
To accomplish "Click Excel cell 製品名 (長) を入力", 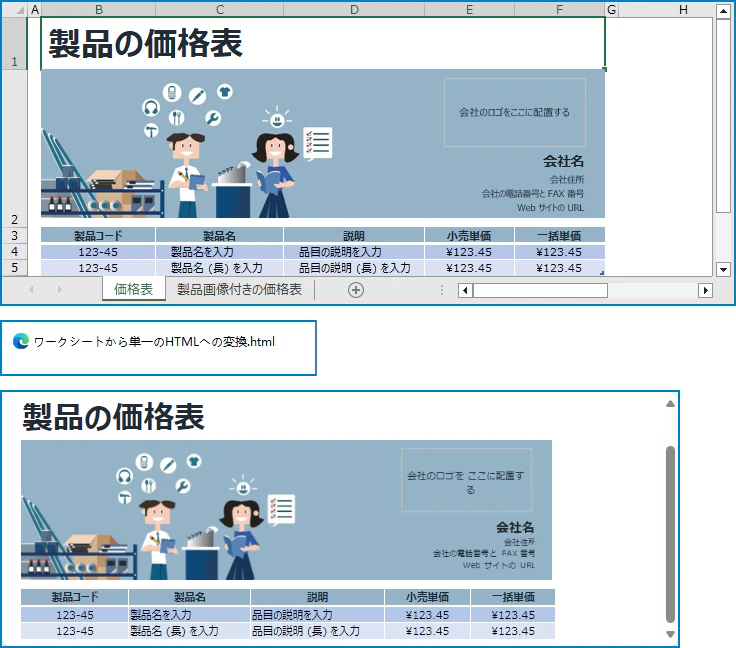I will point(219,268).
